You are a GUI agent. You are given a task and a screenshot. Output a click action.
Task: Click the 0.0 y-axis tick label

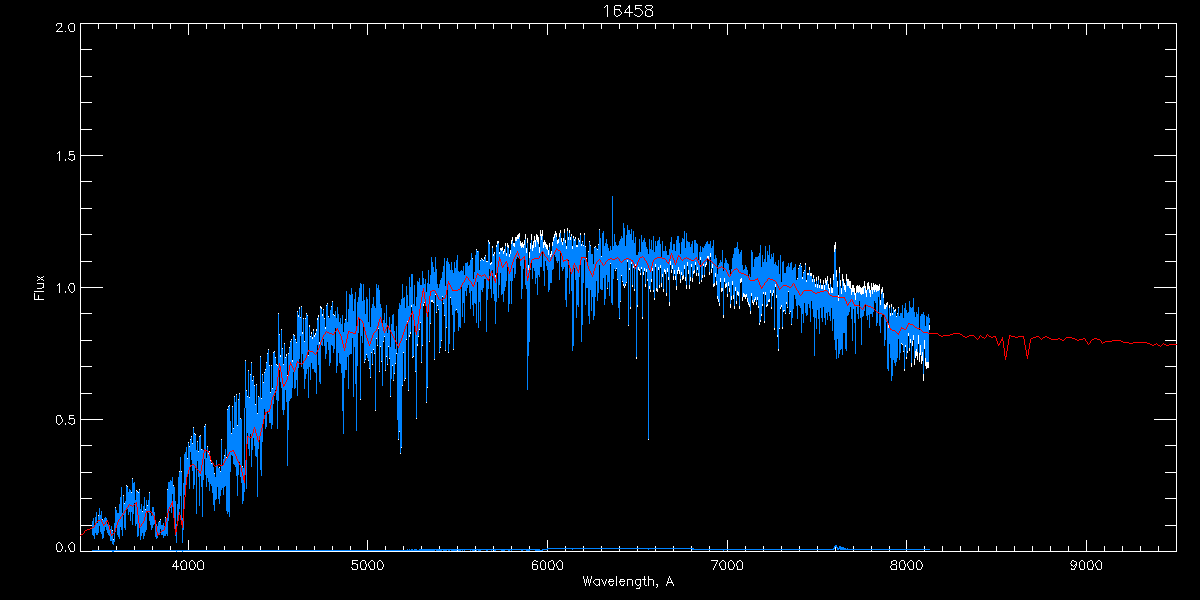(64, 546)
